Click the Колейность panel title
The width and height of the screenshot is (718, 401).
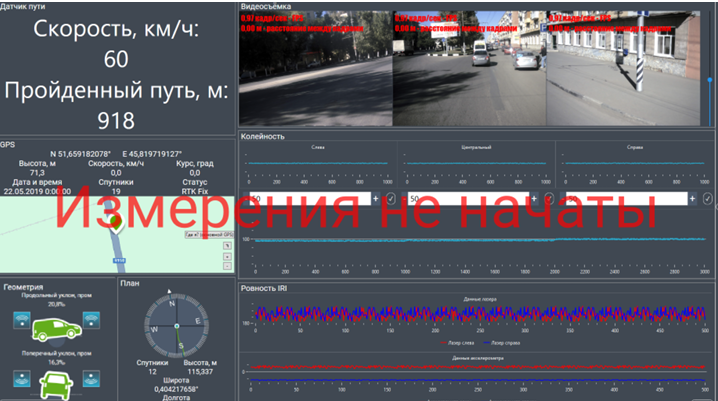(x=262, y=136)
